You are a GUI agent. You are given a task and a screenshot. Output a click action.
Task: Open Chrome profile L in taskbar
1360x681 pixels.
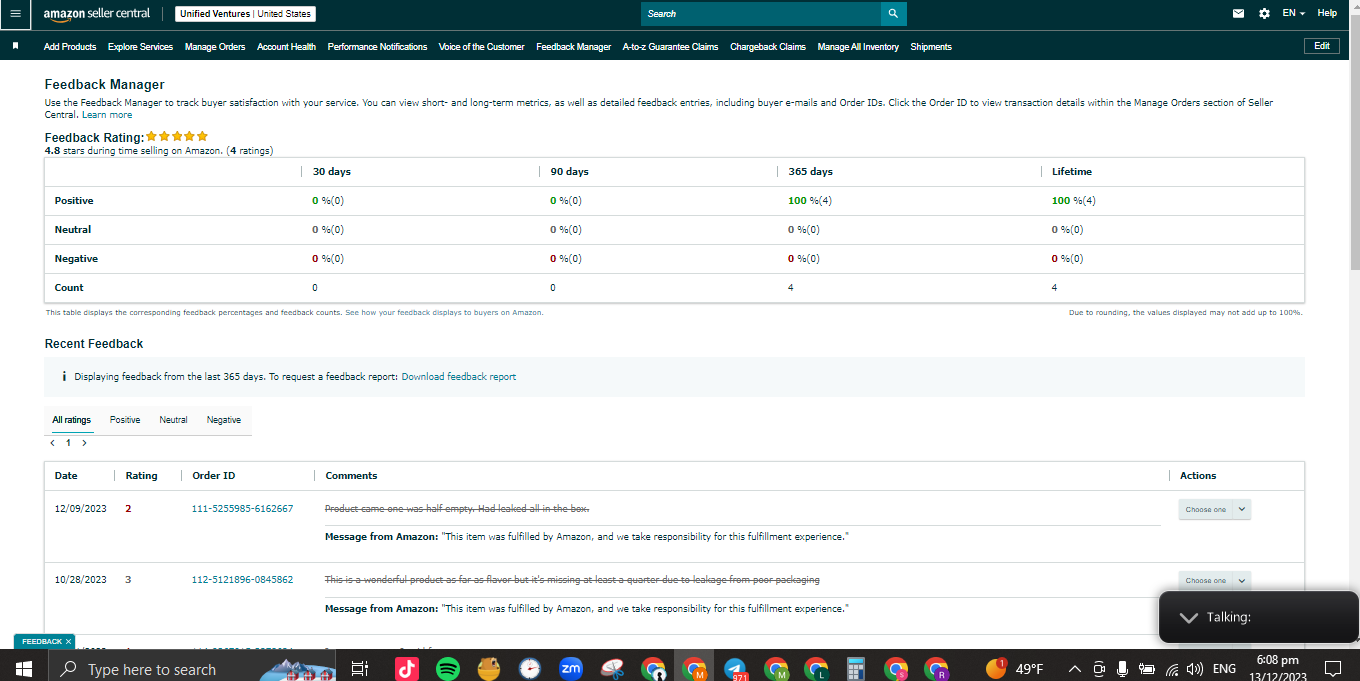coord(816,669)
